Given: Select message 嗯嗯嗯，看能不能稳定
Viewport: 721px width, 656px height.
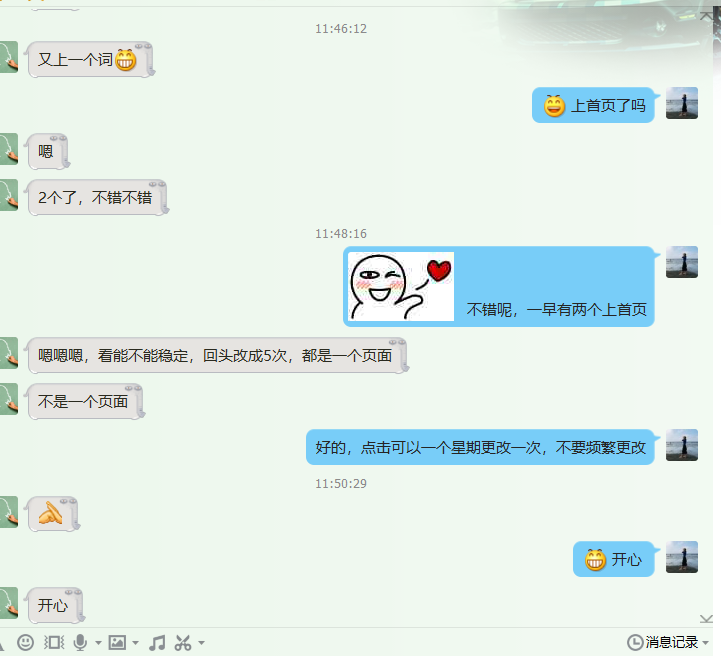Looking at the screenshot, I should [215, 355].
